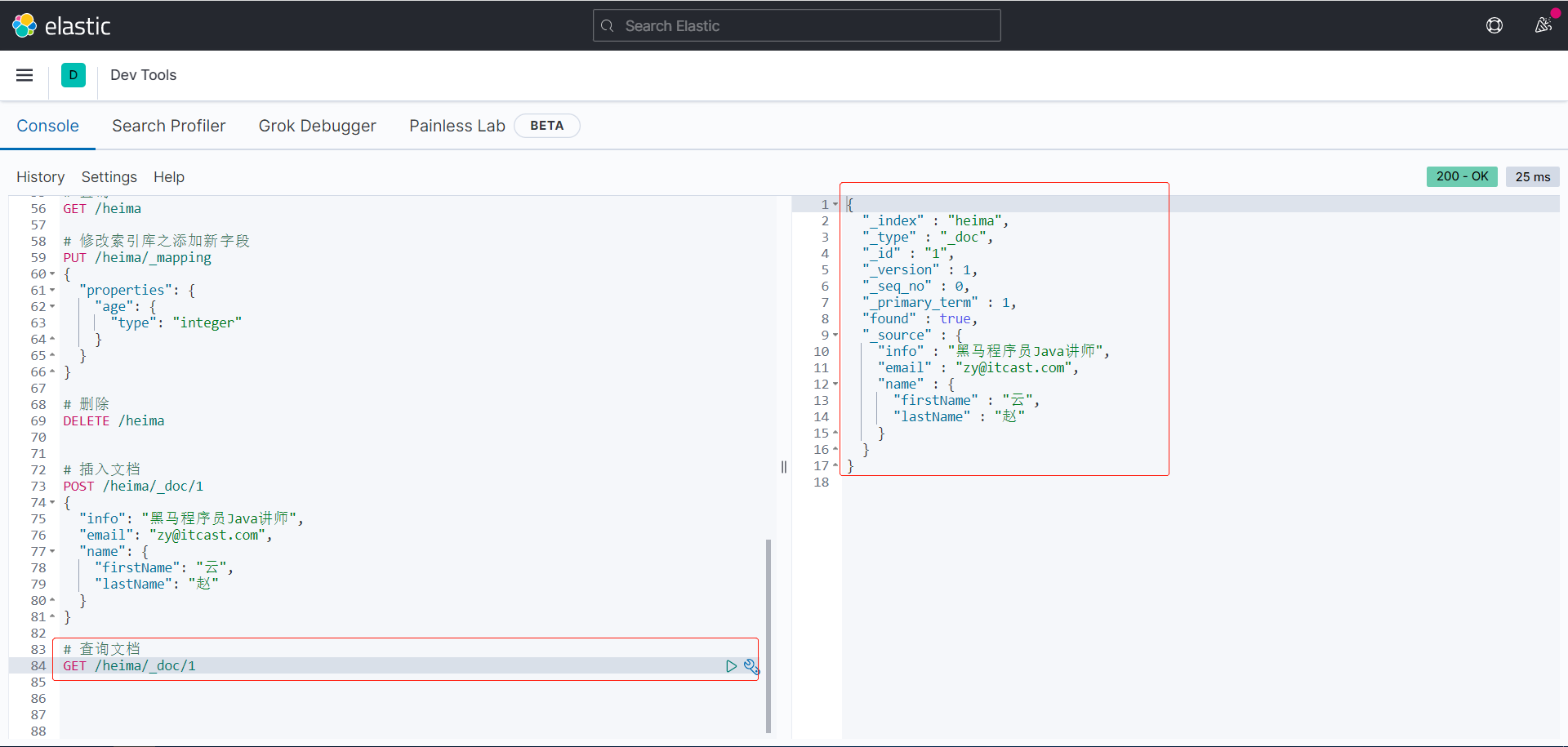Click the "lastName" line in the response

point(959,417)
